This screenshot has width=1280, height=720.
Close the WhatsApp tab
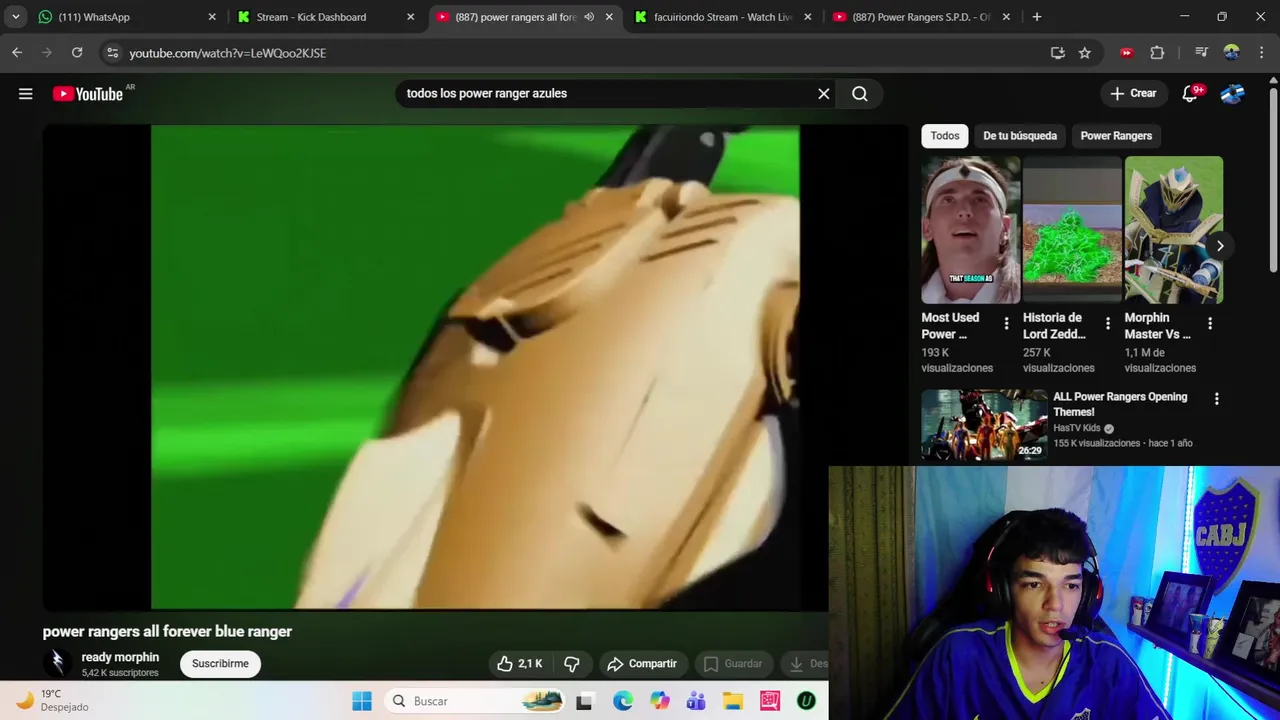tap(212, 17)
